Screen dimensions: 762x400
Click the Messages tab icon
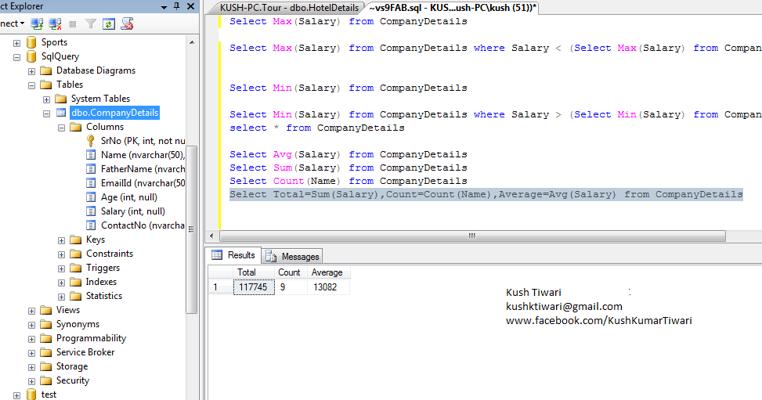pos(271,257)
